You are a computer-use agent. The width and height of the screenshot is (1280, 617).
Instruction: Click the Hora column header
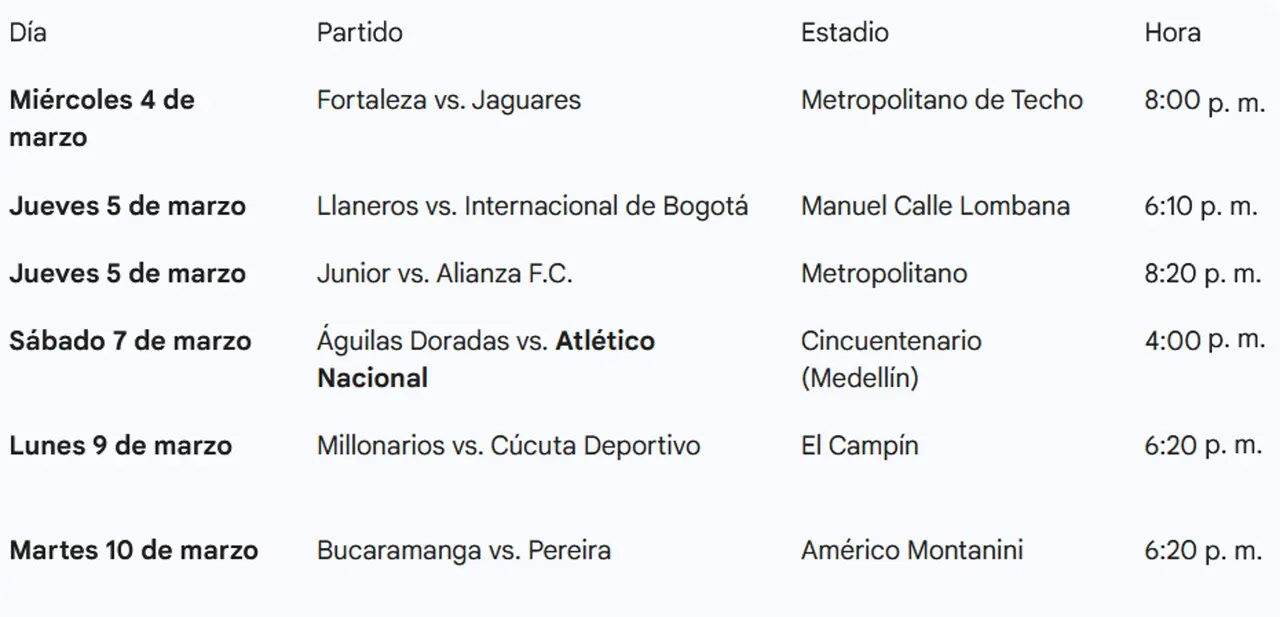coord(1172,33)
